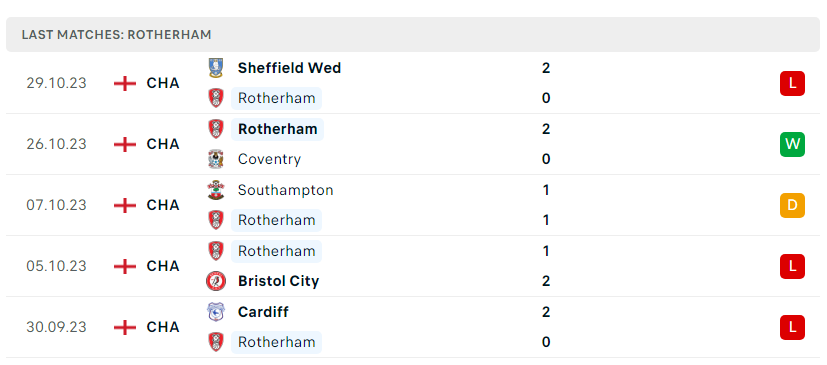Click the Coventry club crest icon
This screenshot has height=365, width=827.
[x=216, y=159]
